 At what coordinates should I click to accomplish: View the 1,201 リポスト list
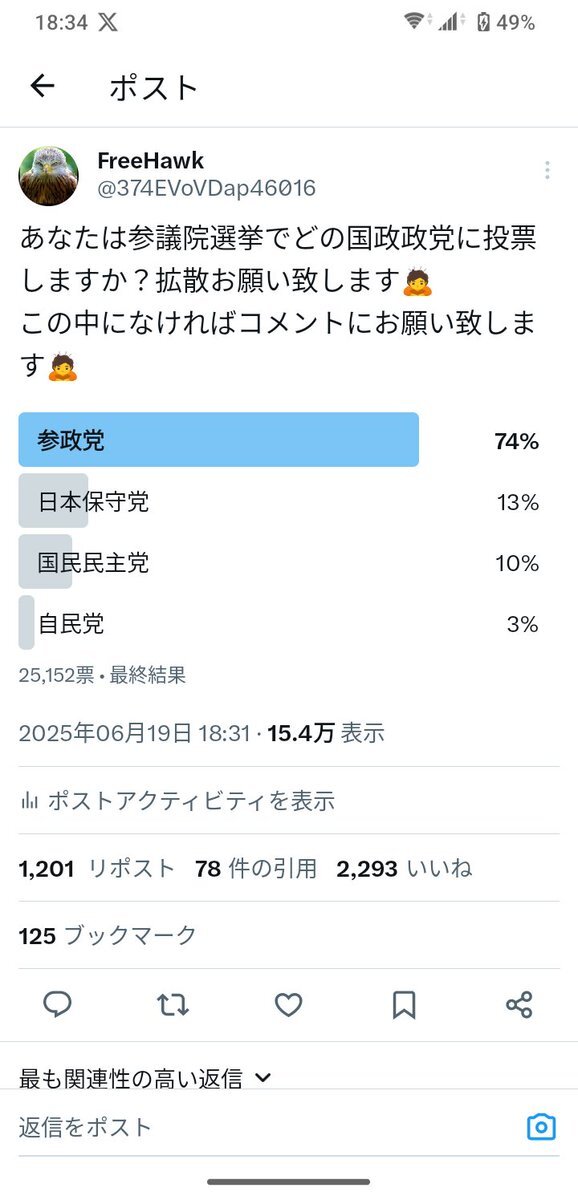[97, 869]
